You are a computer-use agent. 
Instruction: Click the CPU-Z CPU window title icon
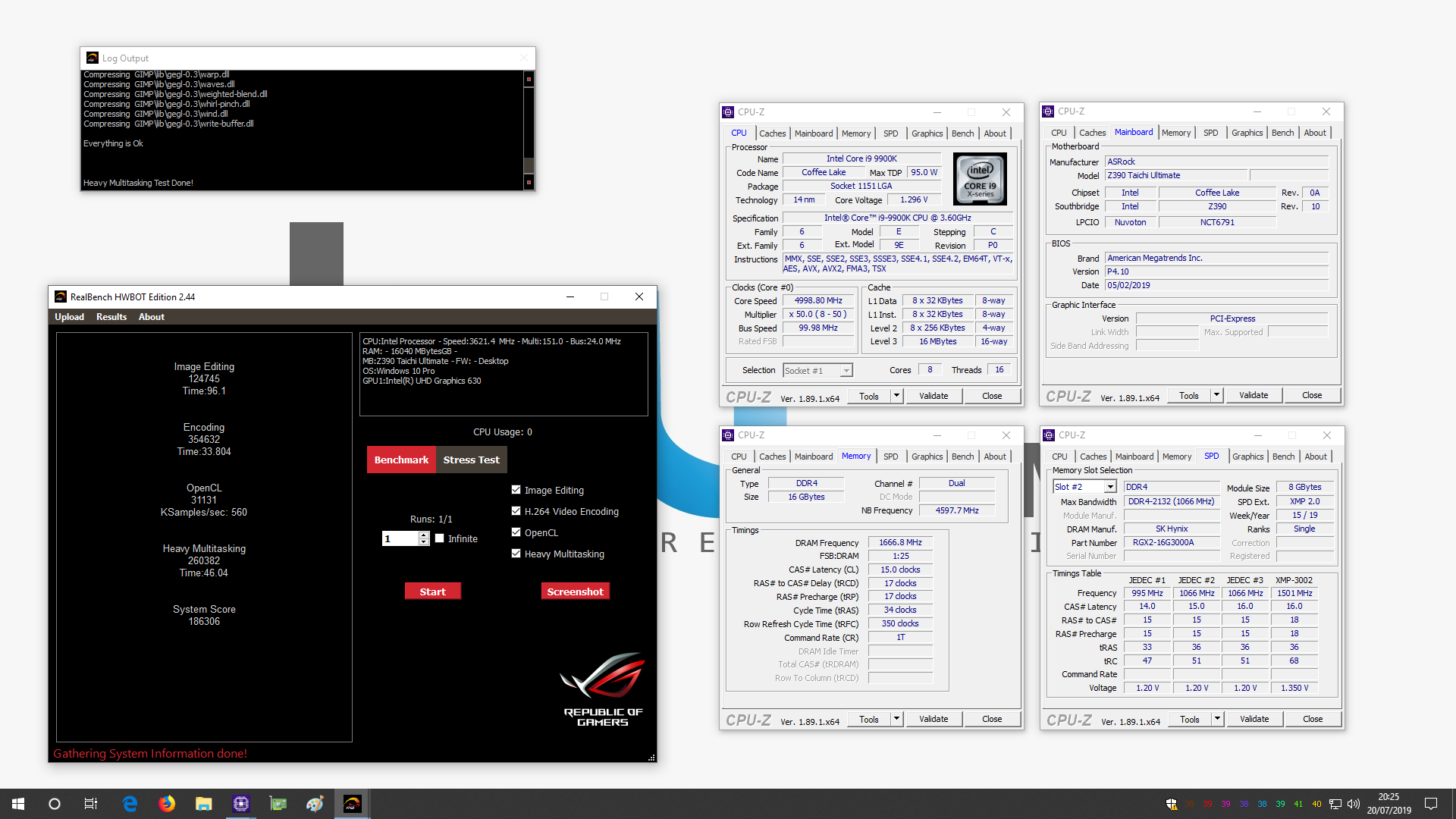[x=728, y=112]
